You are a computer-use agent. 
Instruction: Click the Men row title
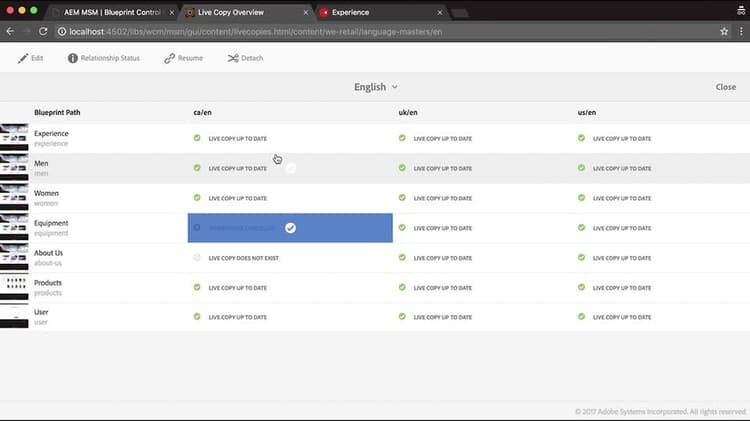tap(41, 163)
